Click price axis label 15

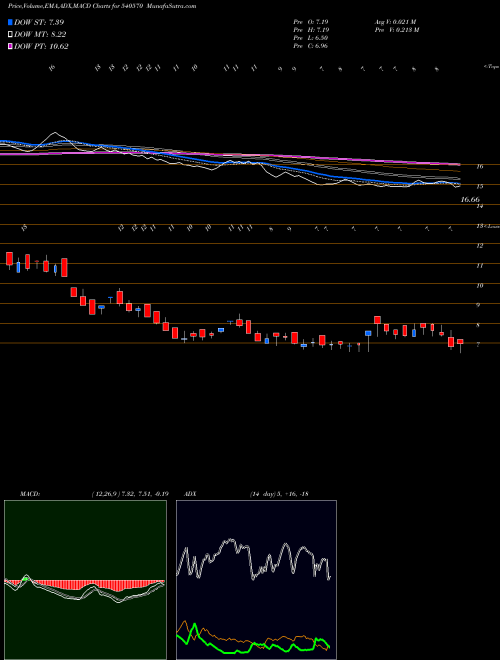tap(479, 186)
